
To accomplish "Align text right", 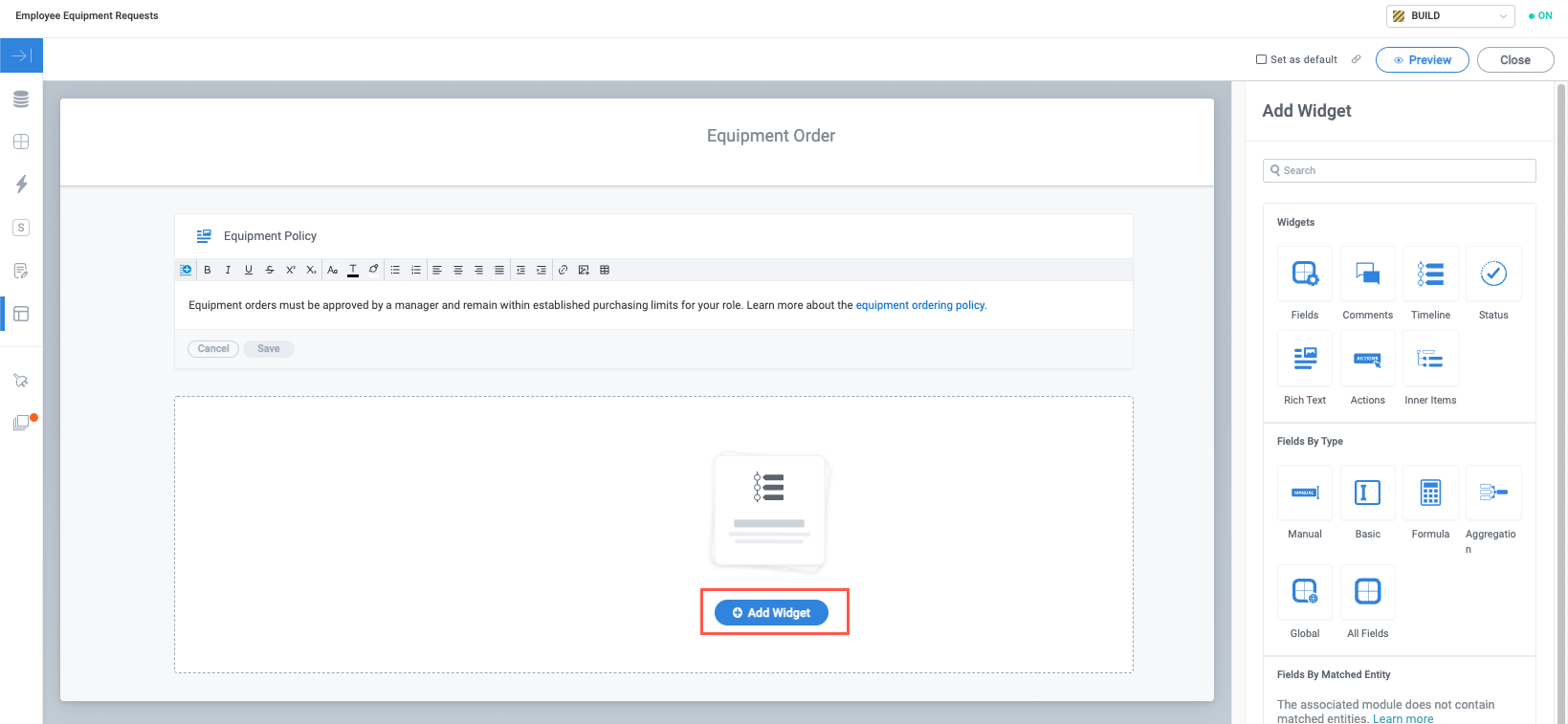I will click(478, 270).
